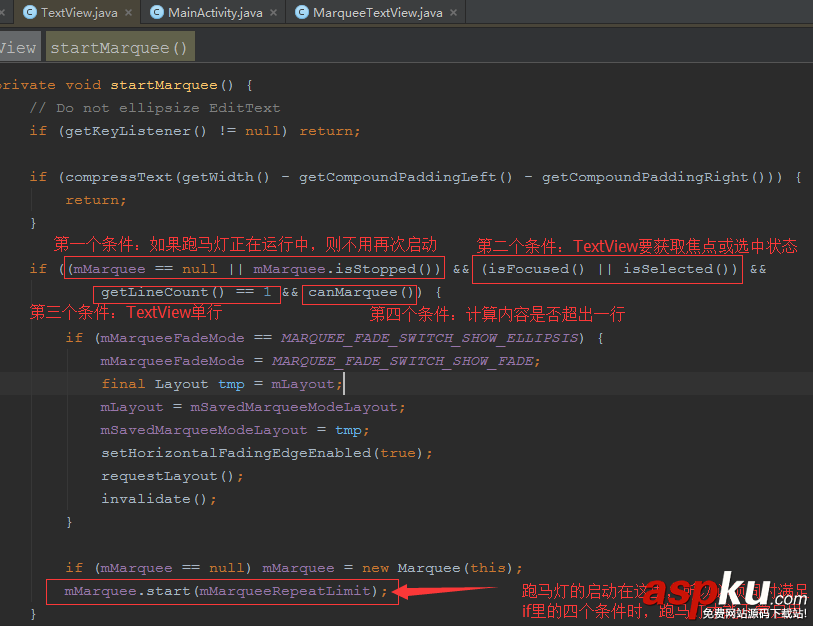Click canMarquee() call
This screenshot has height=626, width=813.
click(x=361, y=292)
